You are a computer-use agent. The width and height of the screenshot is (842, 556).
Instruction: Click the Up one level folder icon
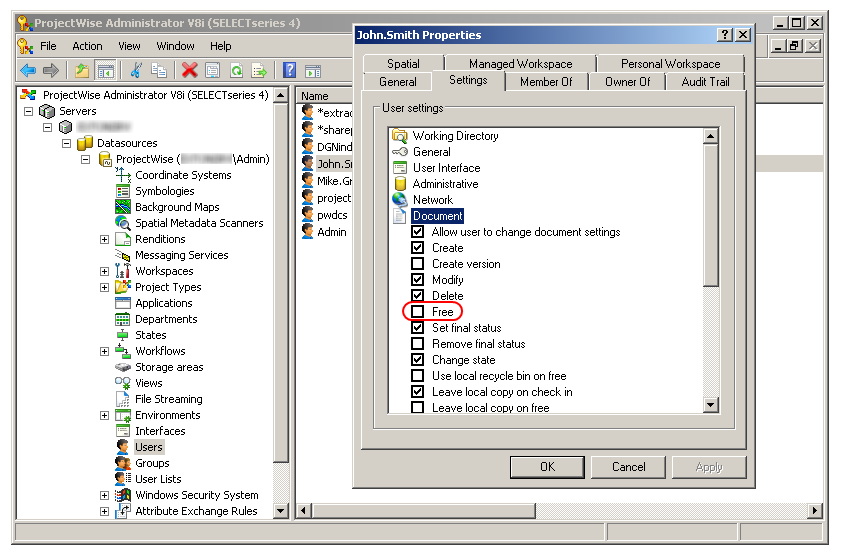click(82, 70)
